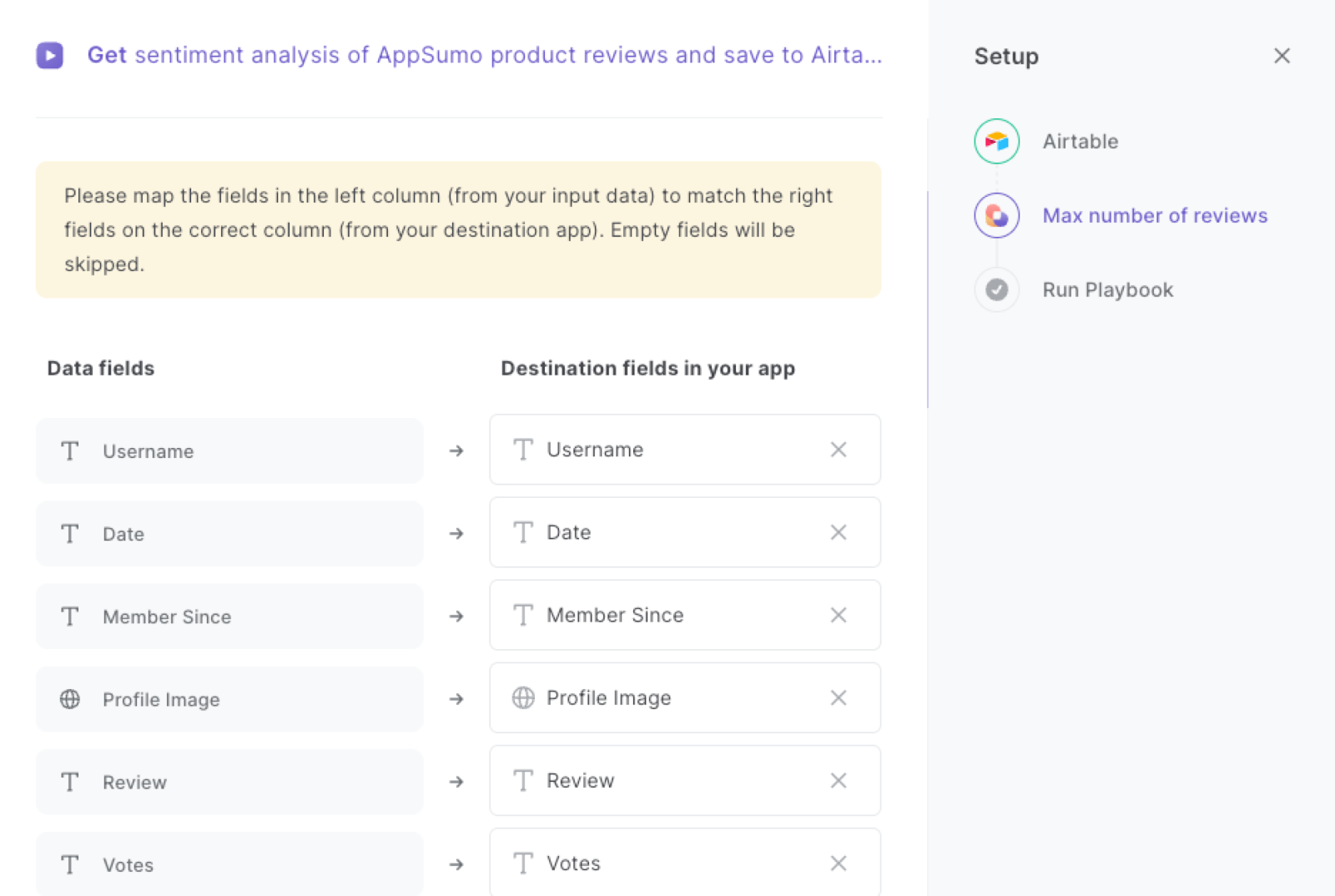
Task: Click the globe icon in Profile Image destination
Action: 523,697
